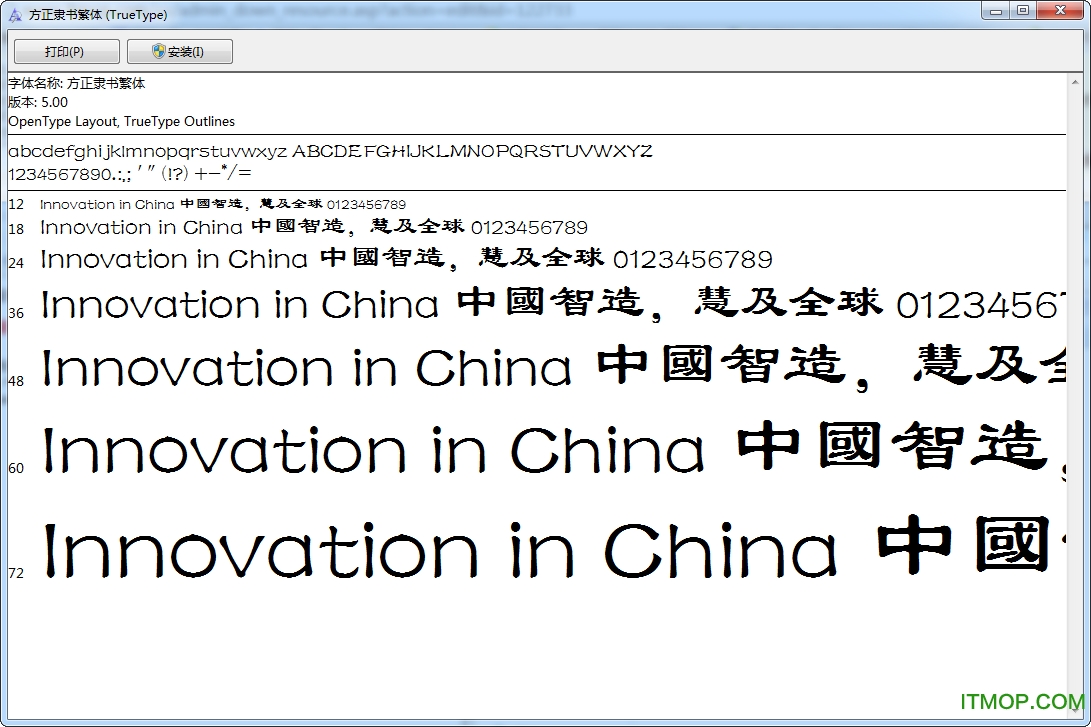Select the 72 point size label
This screenshot has width=1091, height=727.
pos(16,573)
